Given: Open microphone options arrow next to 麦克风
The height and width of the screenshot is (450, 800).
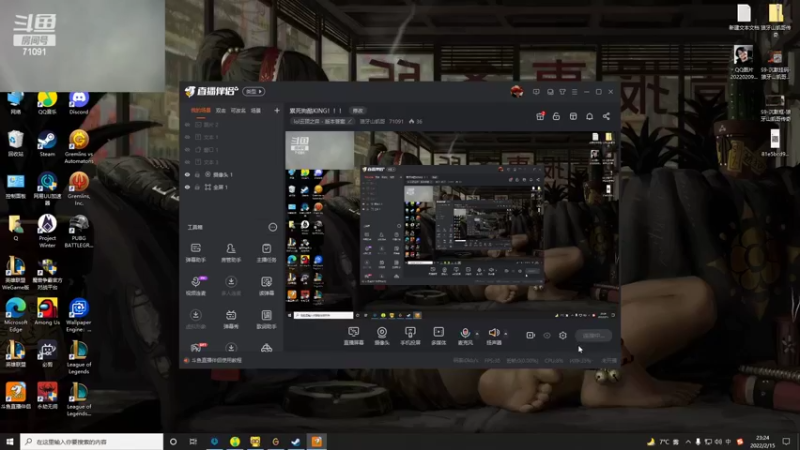Looking at the screenshot, I should pyautogui.click(x=477, y=334).
